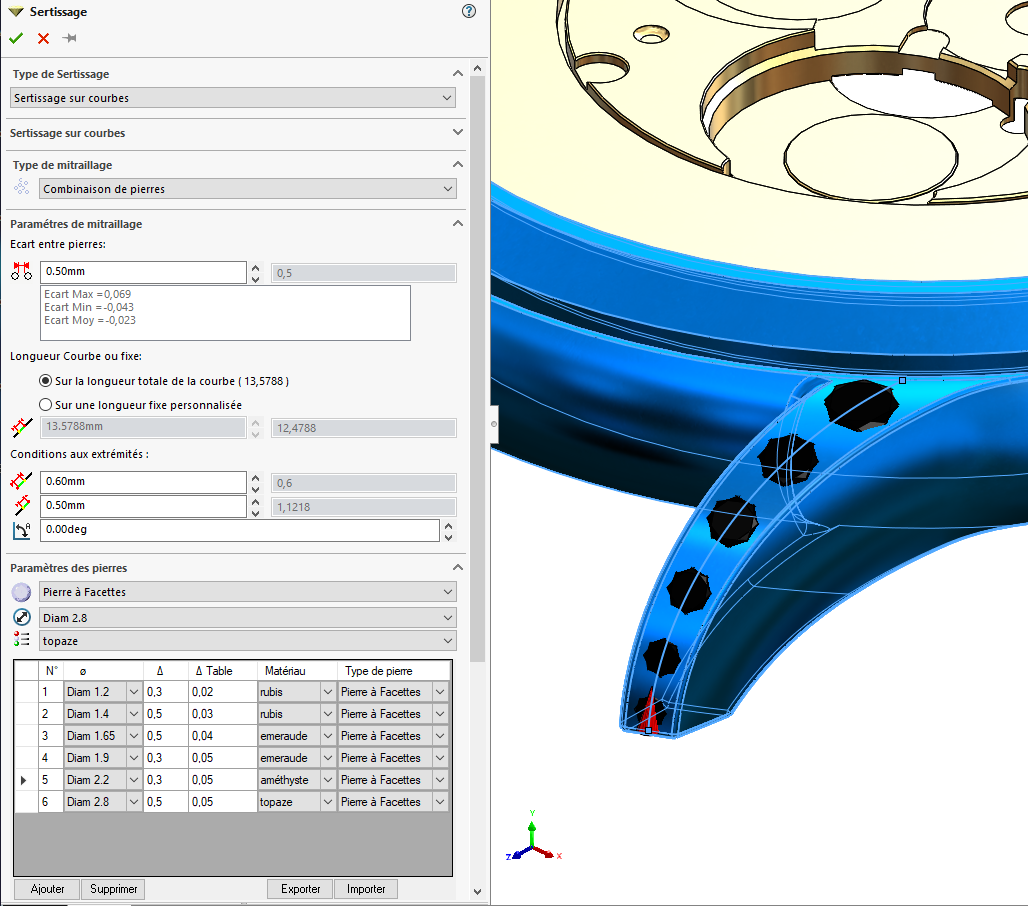The height and width of the screenshot is (906, 1028).
Task: Click the material list icon beside topaze
Action: pos(21,640)
